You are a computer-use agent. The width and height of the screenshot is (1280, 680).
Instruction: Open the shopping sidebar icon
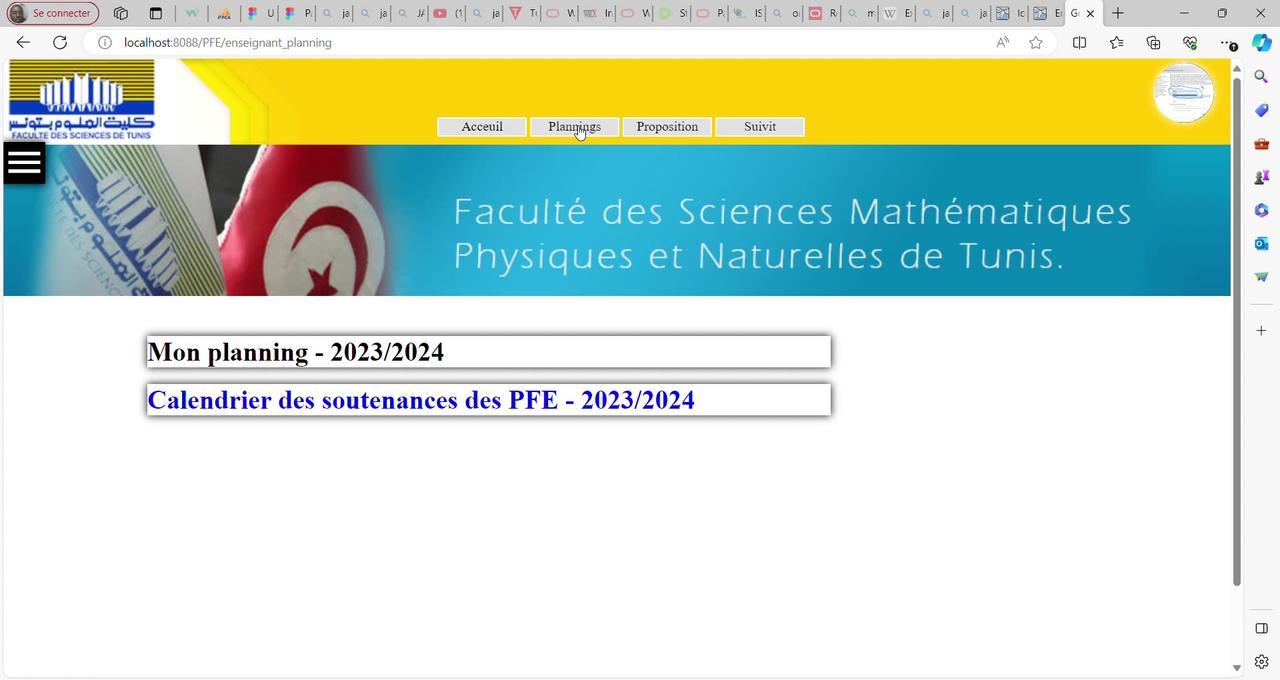click(1260, 110)
